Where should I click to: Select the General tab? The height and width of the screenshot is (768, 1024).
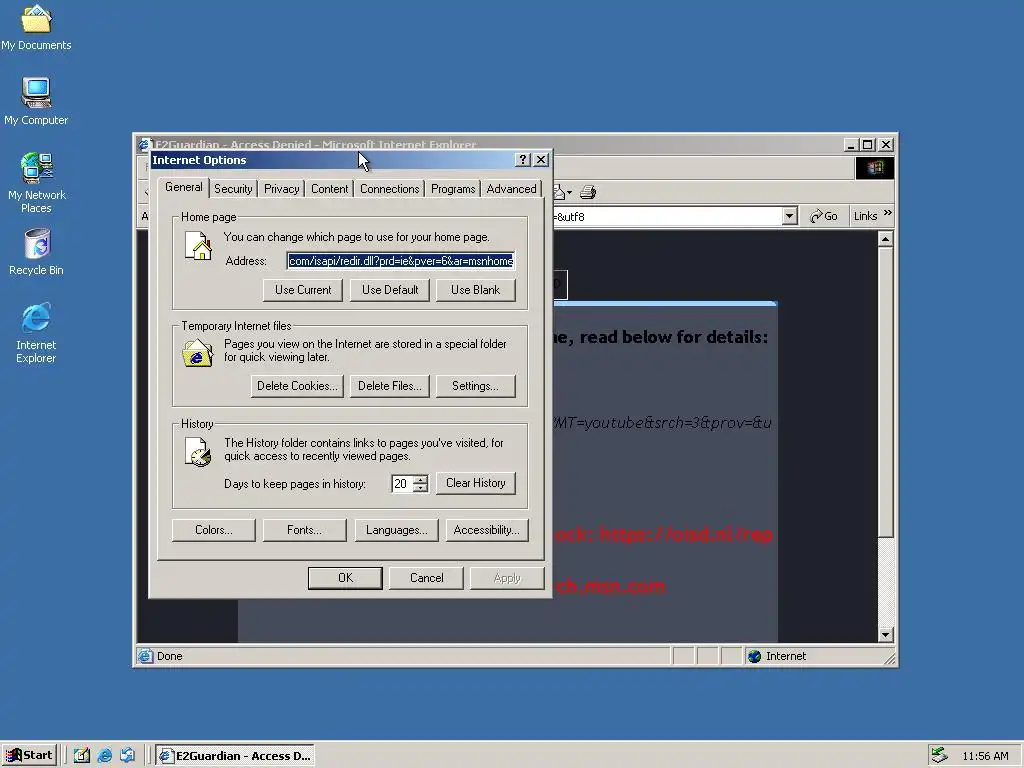pos(184,187)
